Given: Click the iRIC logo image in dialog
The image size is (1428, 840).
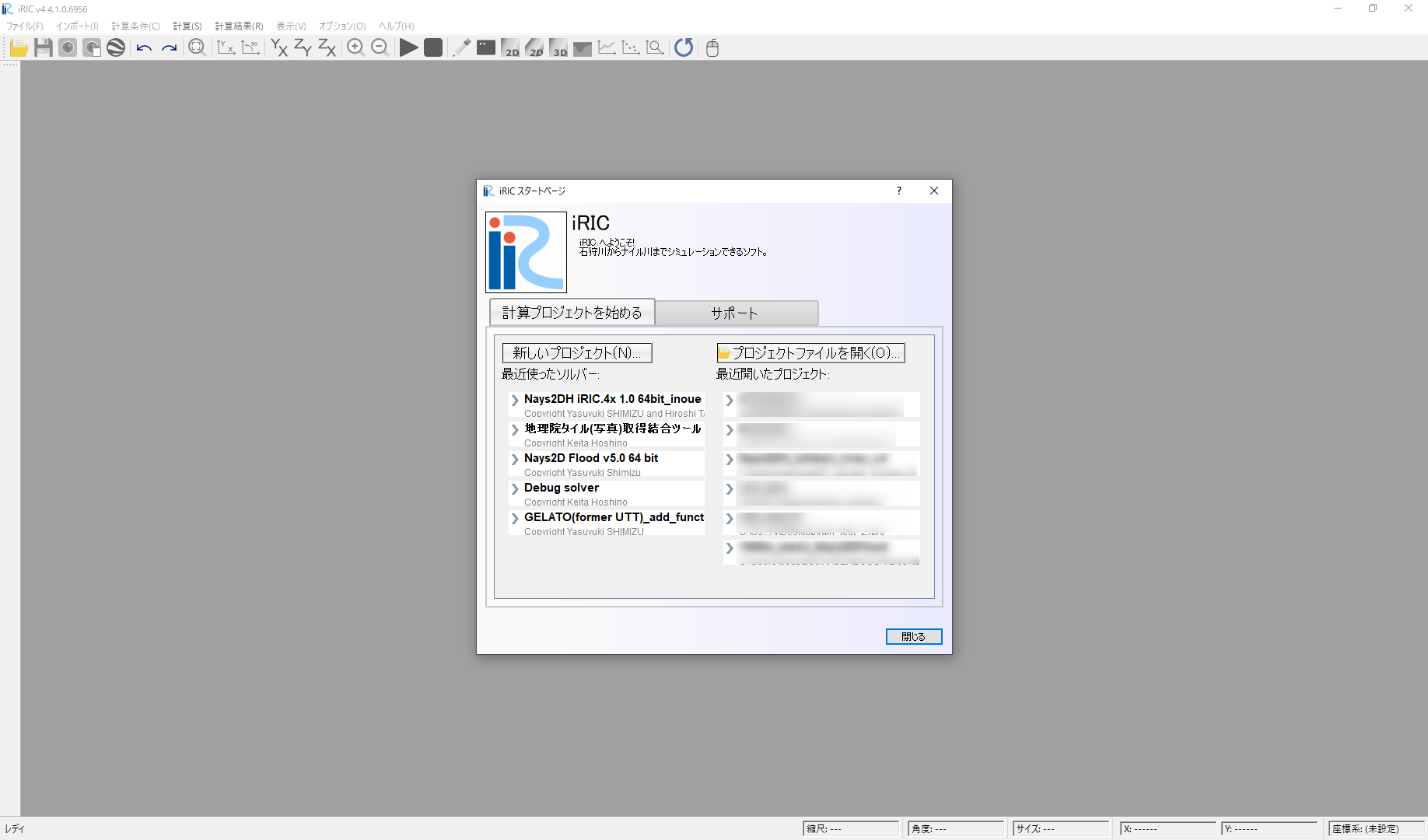Looking at the screenshot, I should [526, 252].
